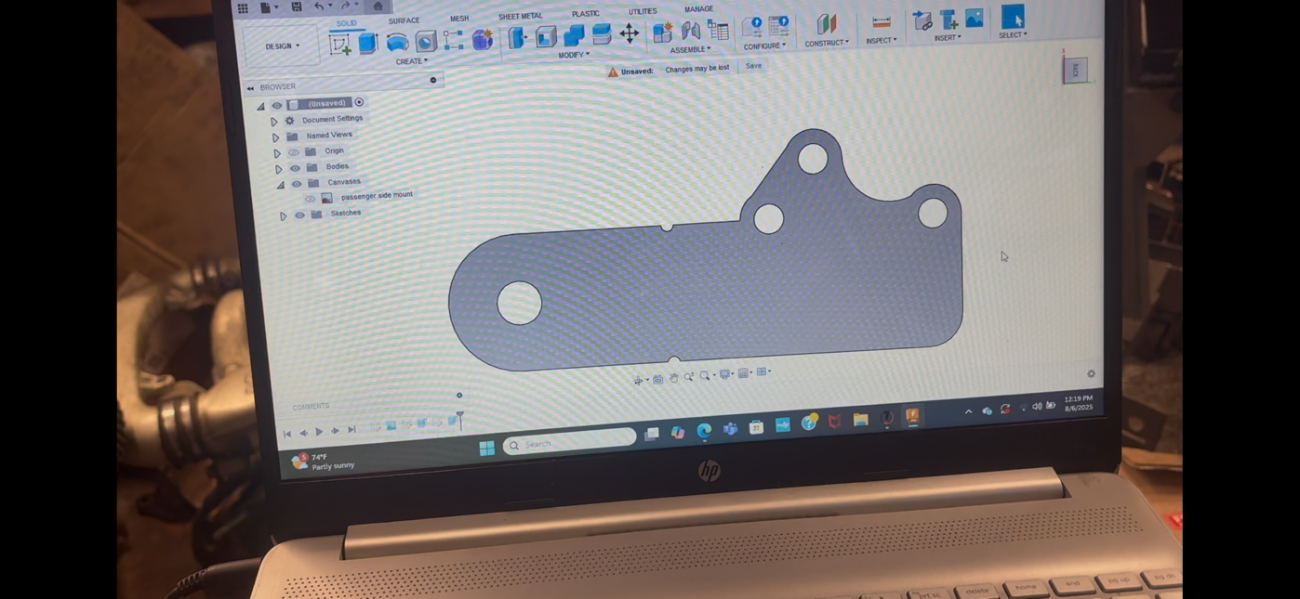Click the Move/Copy arrows icon

[629, 34]
